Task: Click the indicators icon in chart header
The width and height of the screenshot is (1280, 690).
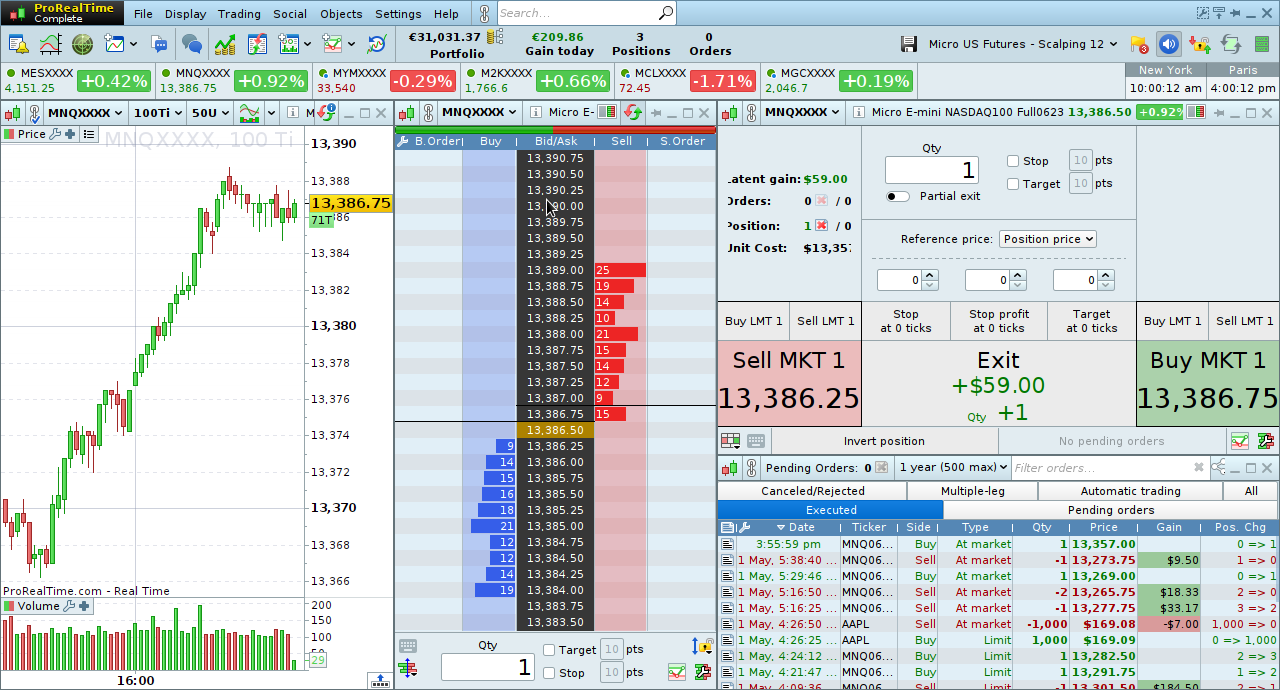Action: coord(250,113)
